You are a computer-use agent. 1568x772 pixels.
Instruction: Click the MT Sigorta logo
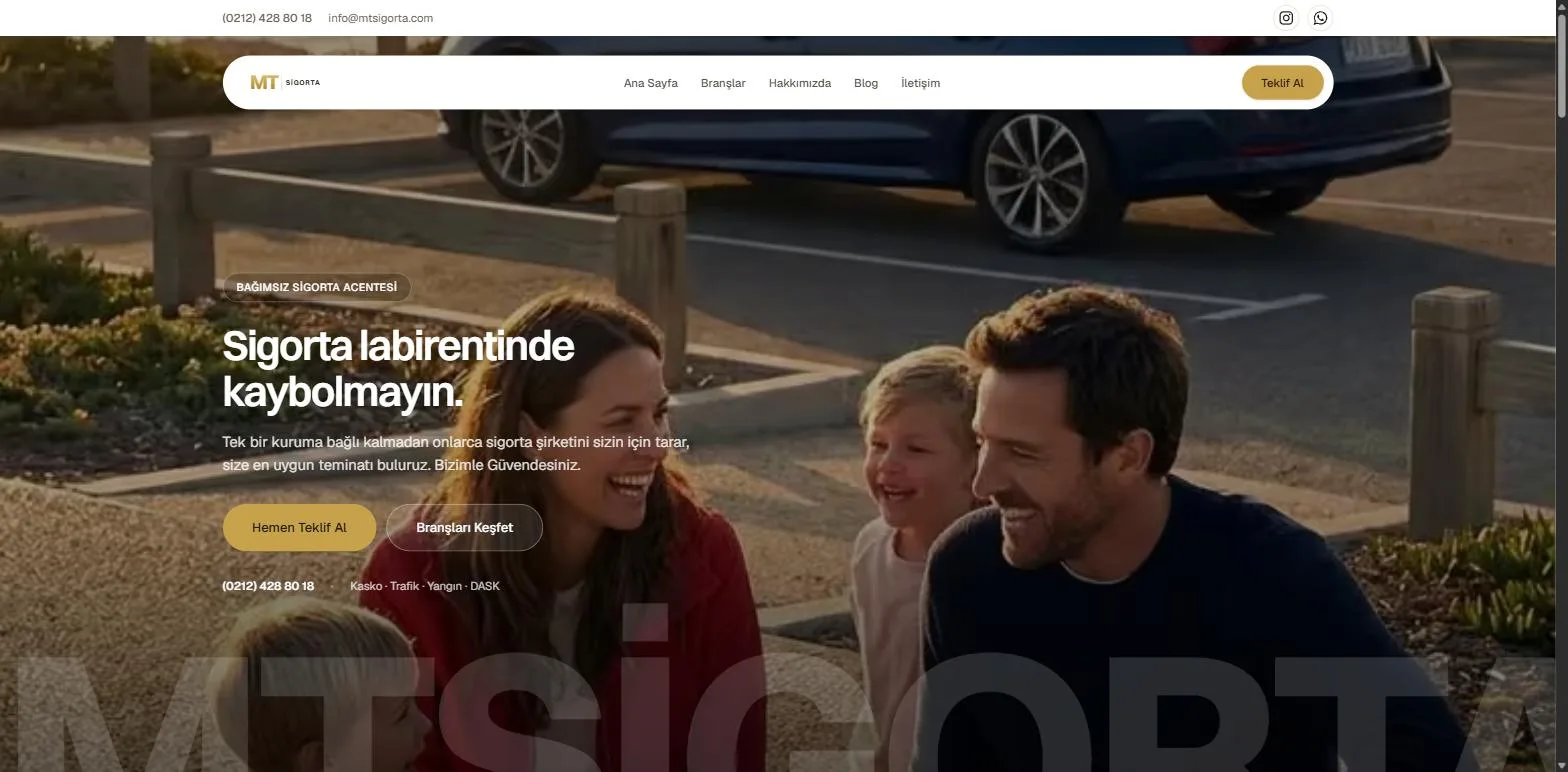tap(285, 83)
